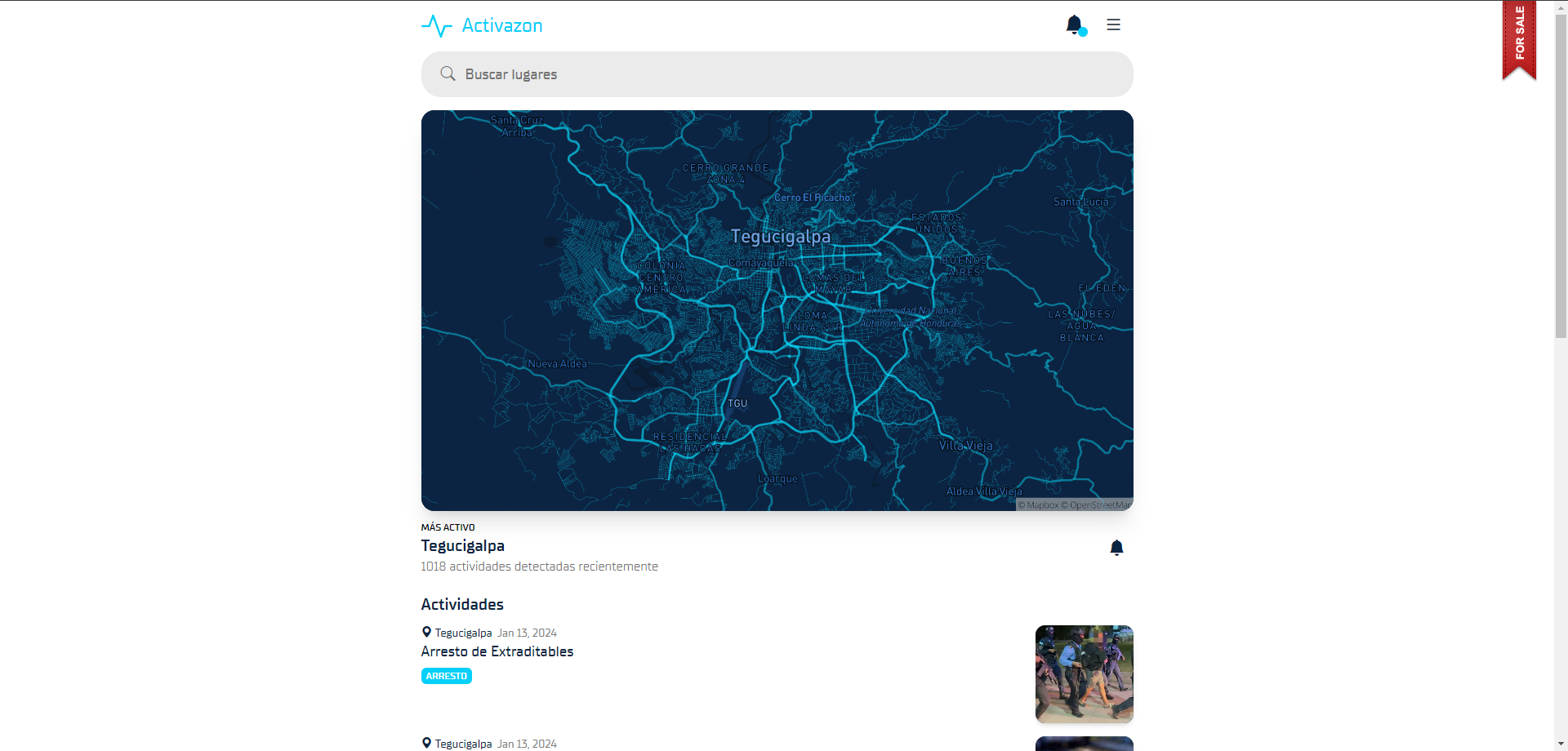Toggle alert bell for Tegucigalpa

pyautogui.click(x=1116, y=548)
